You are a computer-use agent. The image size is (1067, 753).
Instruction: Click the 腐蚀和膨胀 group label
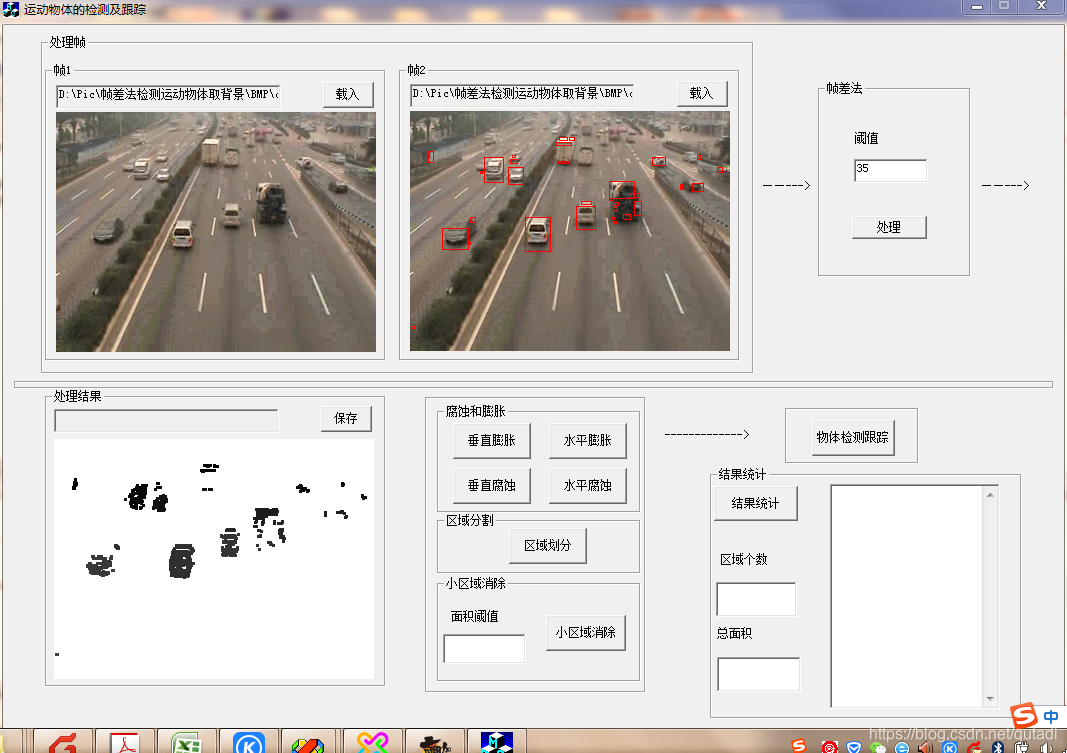476,411
